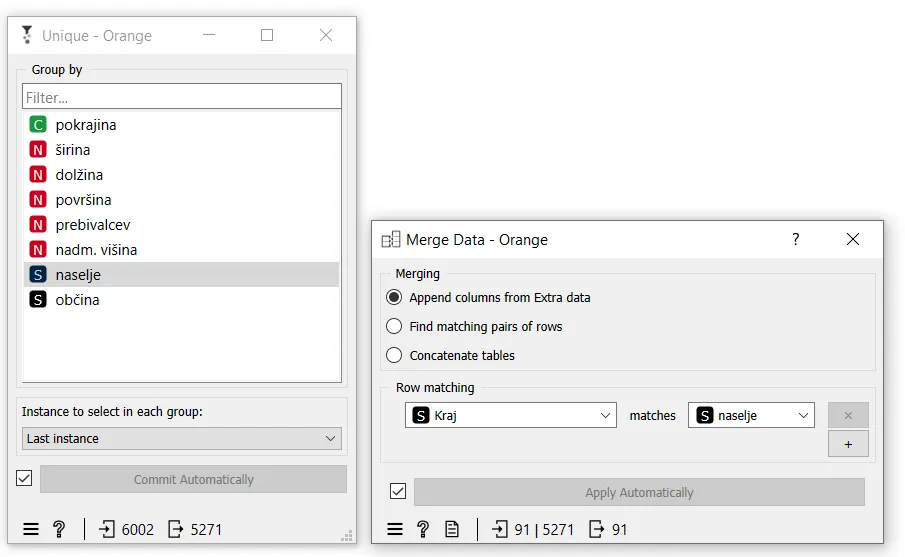Click Unique input count icon 6002
This screenshot has height=557, width=905.
click(107, 529)
